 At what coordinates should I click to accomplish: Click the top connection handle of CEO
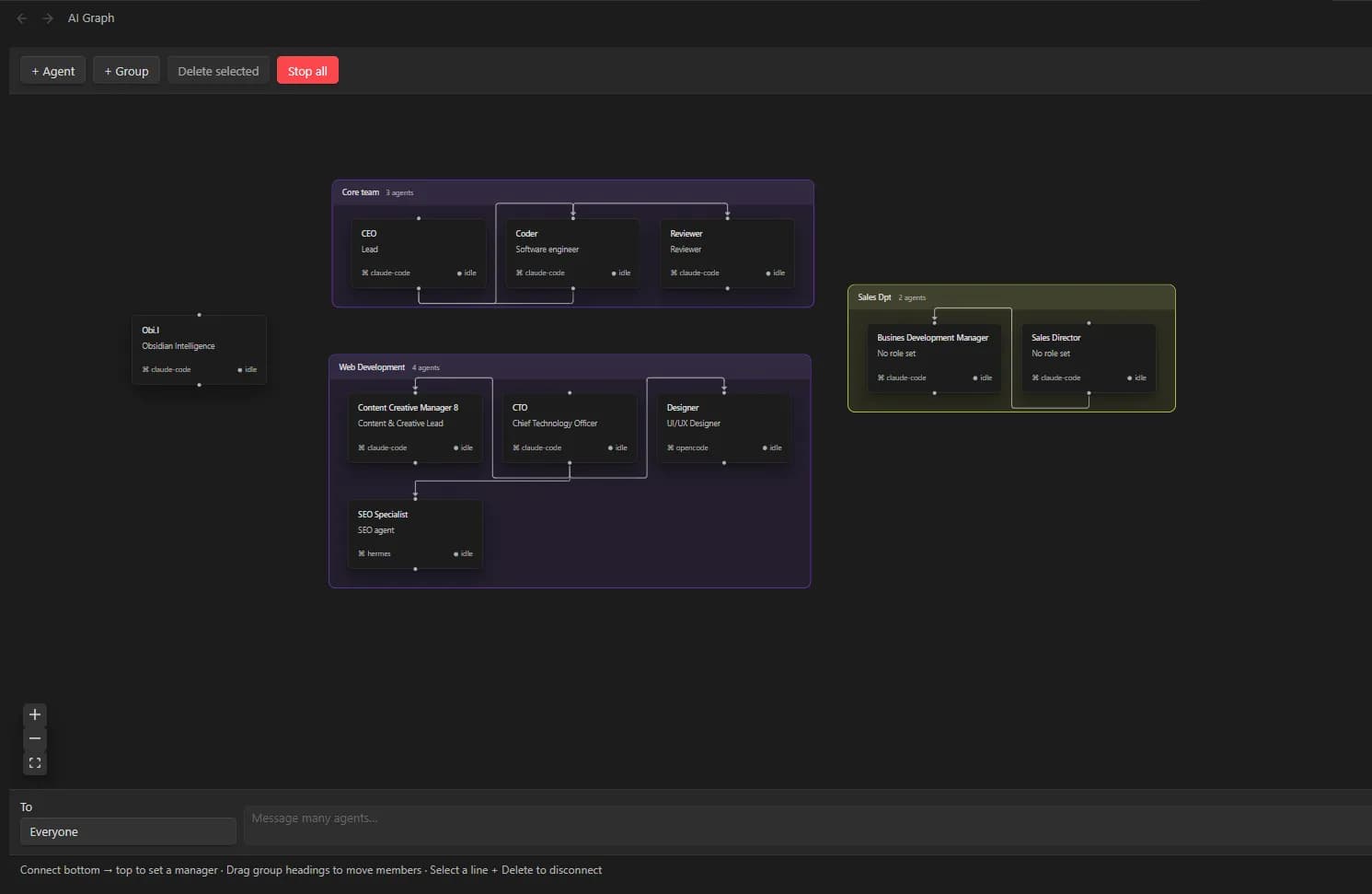point(419,218)
